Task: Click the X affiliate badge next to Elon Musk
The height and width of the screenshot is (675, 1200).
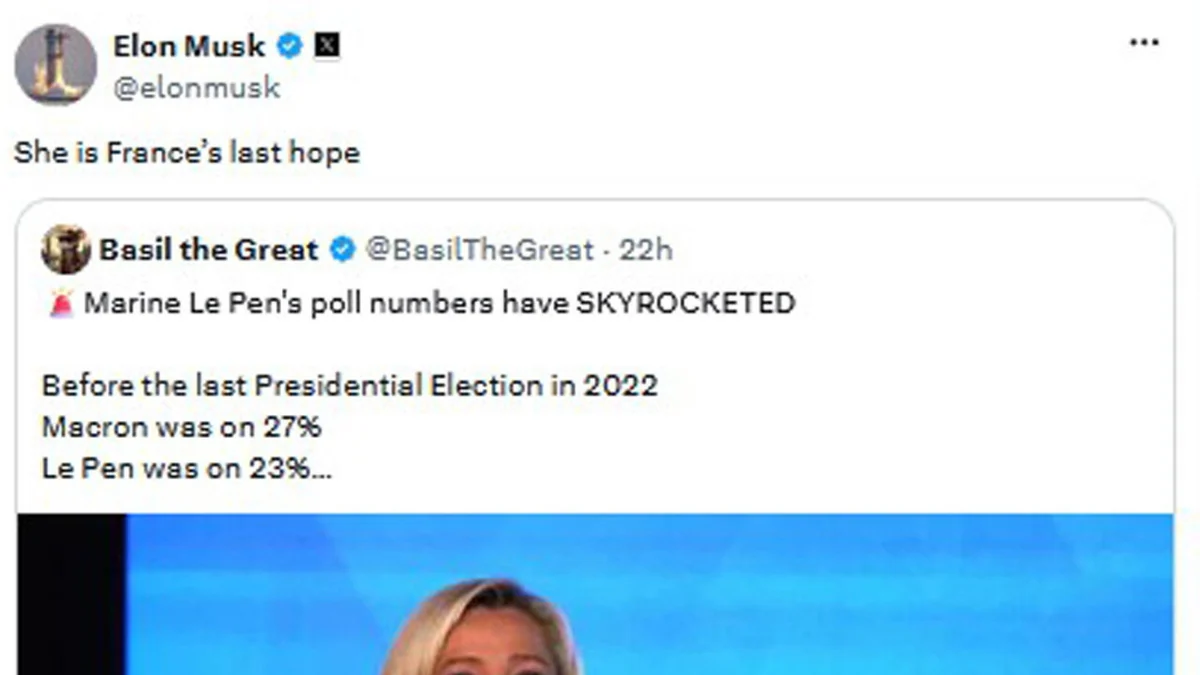Action: [327, 46]
